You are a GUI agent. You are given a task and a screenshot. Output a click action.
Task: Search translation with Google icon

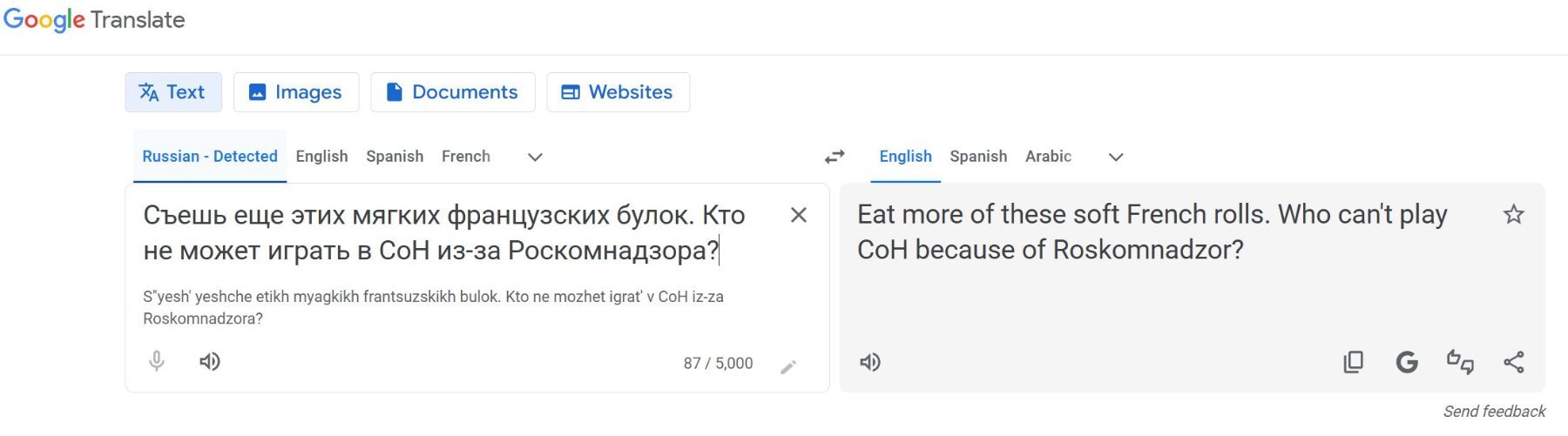tap(1407, 362)
